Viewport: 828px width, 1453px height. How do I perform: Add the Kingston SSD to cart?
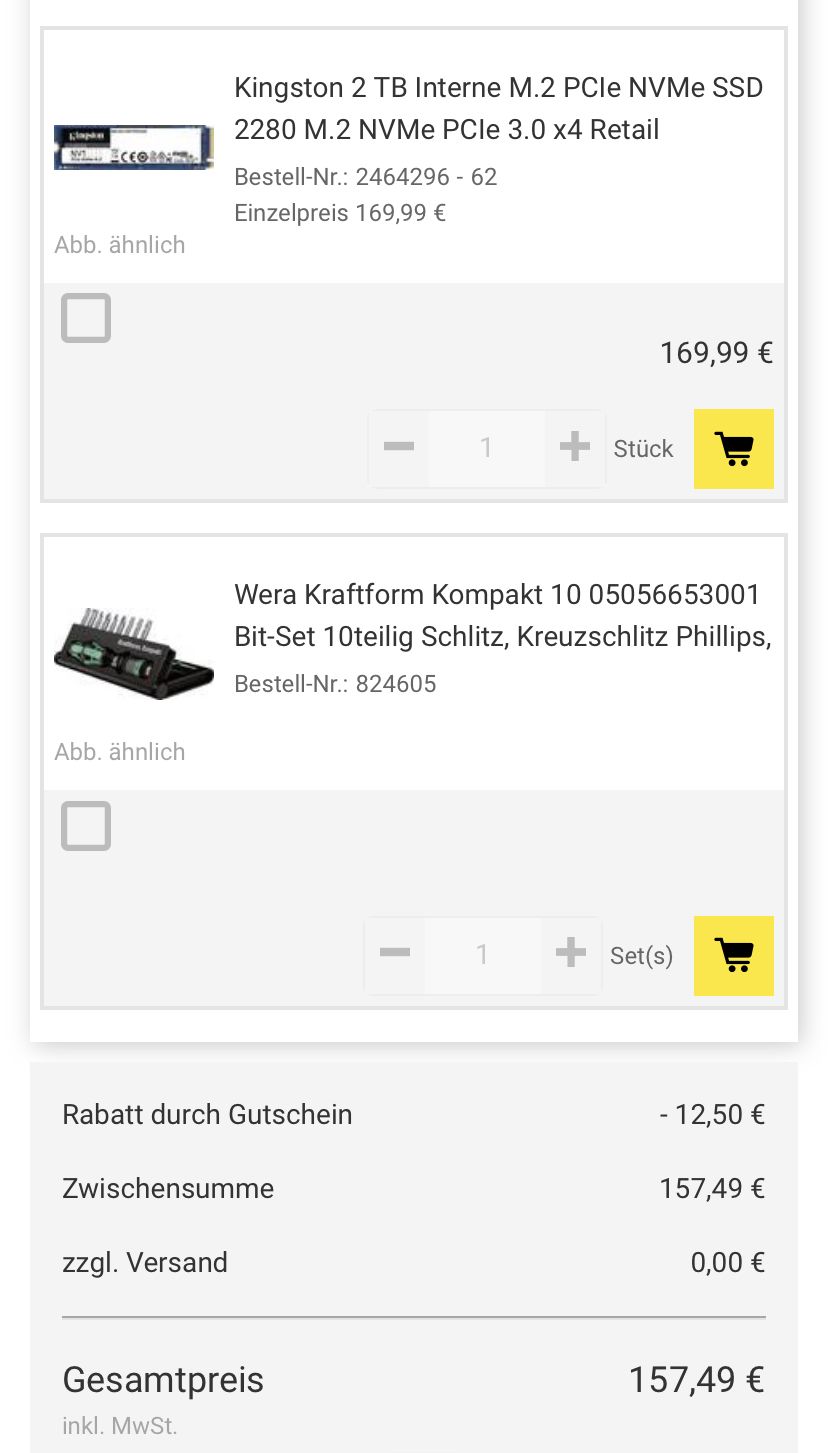click(x=733, y=449)
